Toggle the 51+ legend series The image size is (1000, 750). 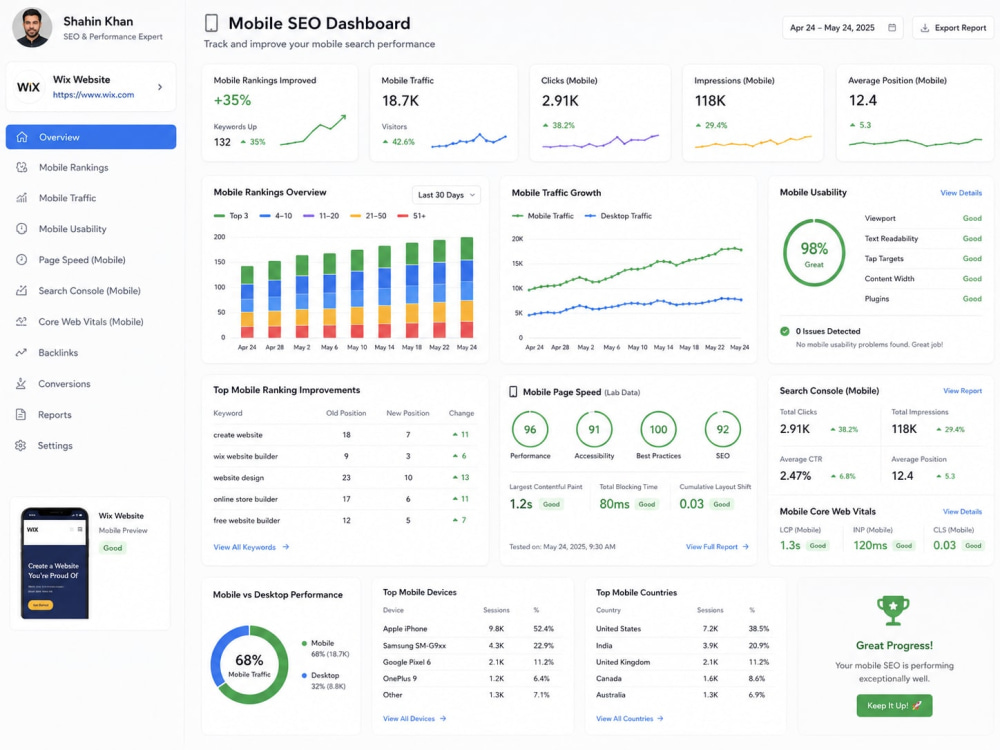pos(411,216)
